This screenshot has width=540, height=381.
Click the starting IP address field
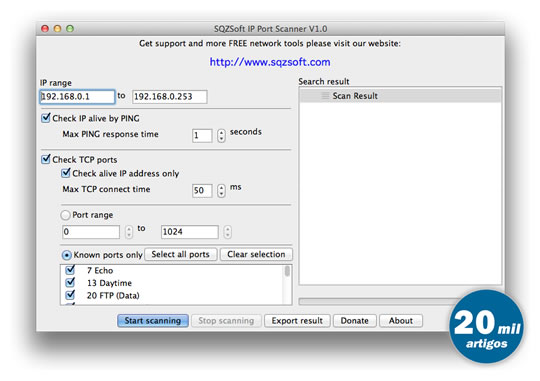77,97
